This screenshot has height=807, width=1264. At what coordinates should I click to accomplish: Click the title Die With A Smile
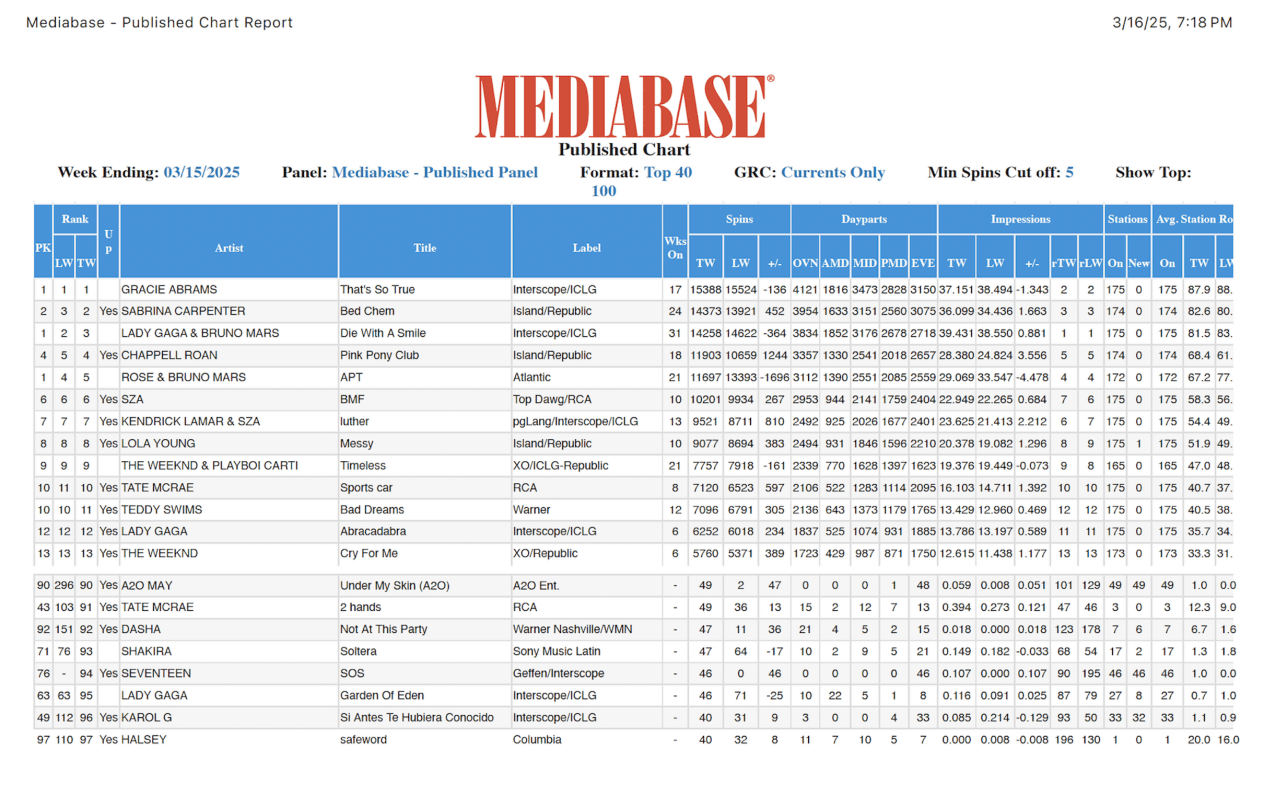coord(383,334)
